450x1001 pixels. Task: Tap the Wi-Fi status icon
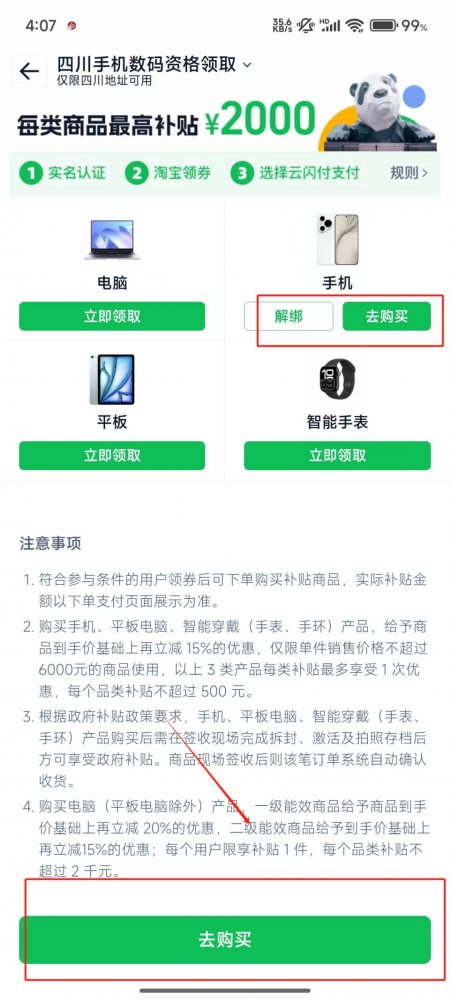(354, 26)
